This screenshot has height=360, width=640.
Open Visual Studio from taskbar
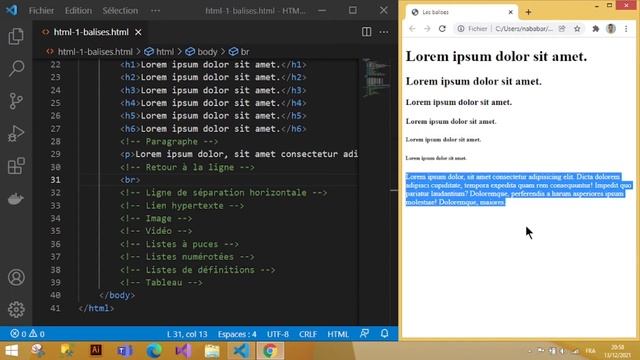tap(183, 351)
